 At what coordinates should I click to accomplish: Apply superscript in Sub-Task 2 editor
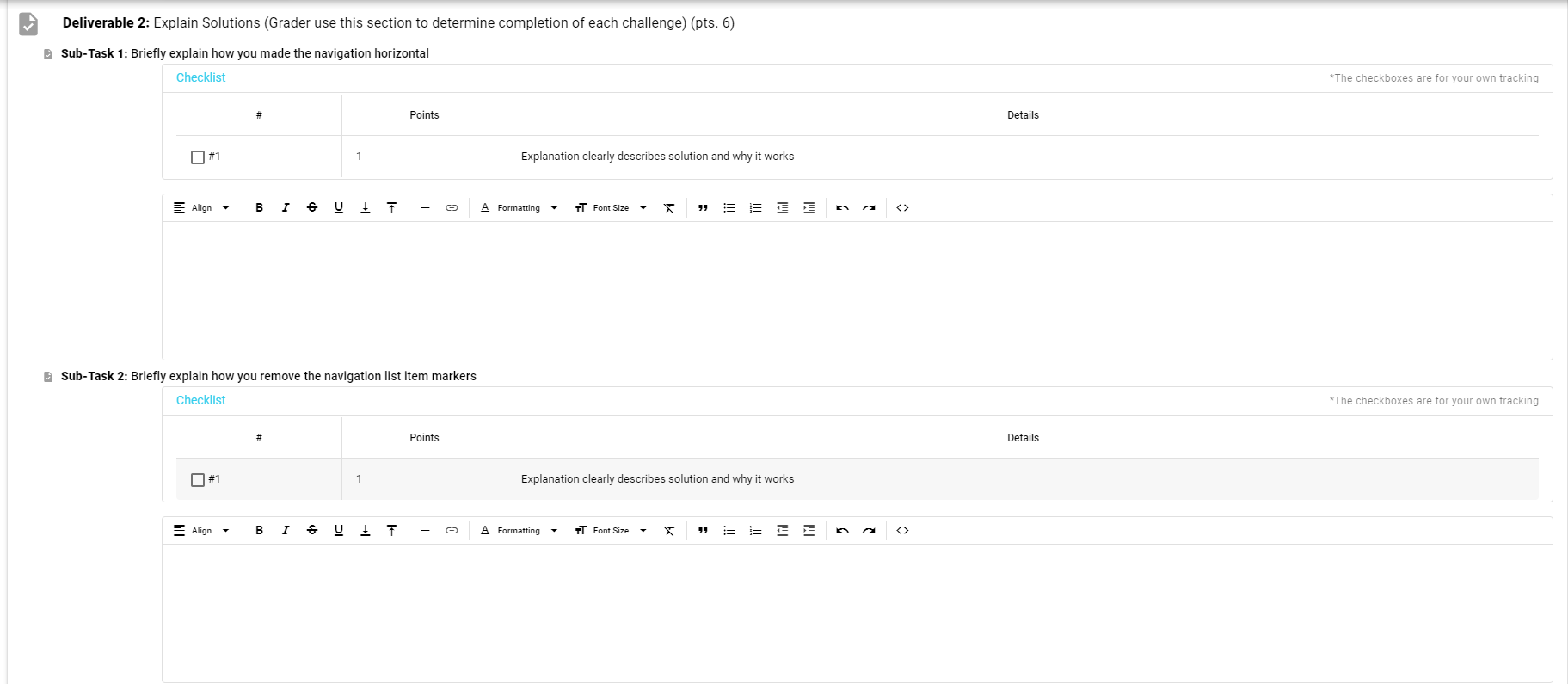(391, 530)
